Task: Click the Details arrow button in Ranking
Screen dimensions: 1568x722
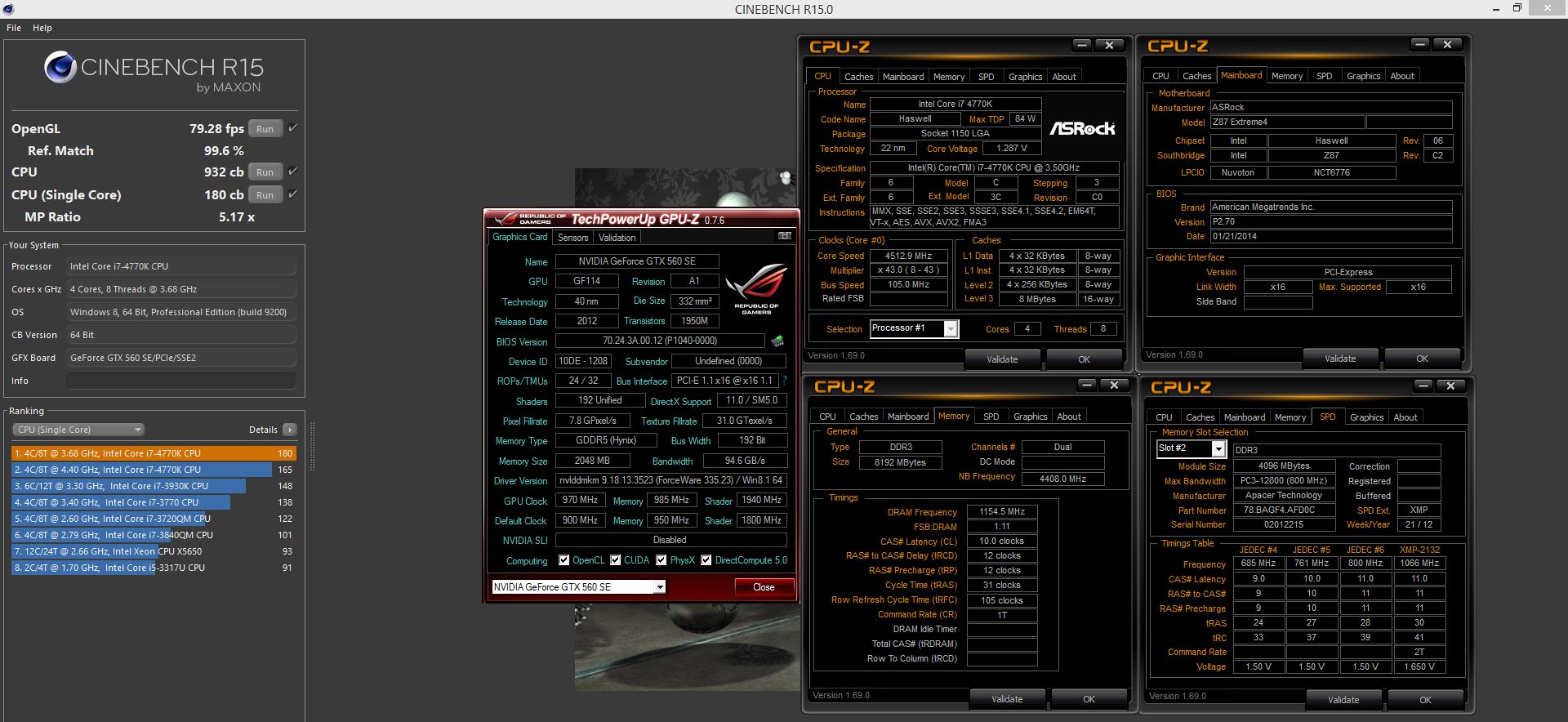Action: [289, 430]
